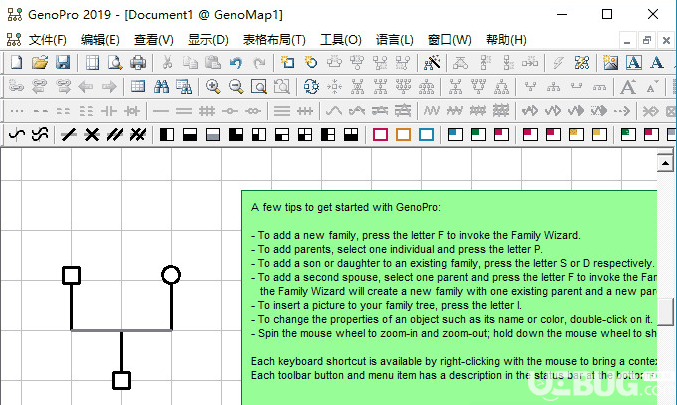Select the mother circle on the canvas
The width and height of the screenshot is (677, 405).
click(171, 275)
